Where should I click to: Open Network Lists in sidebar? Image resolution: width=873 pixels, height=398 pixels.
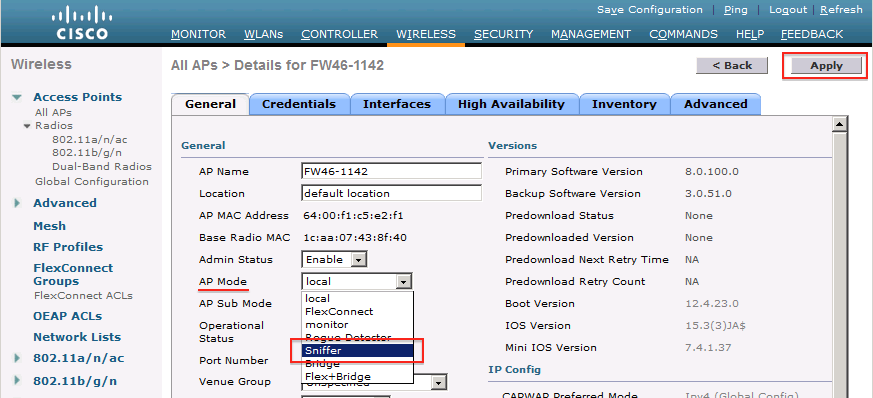point(77,337)
